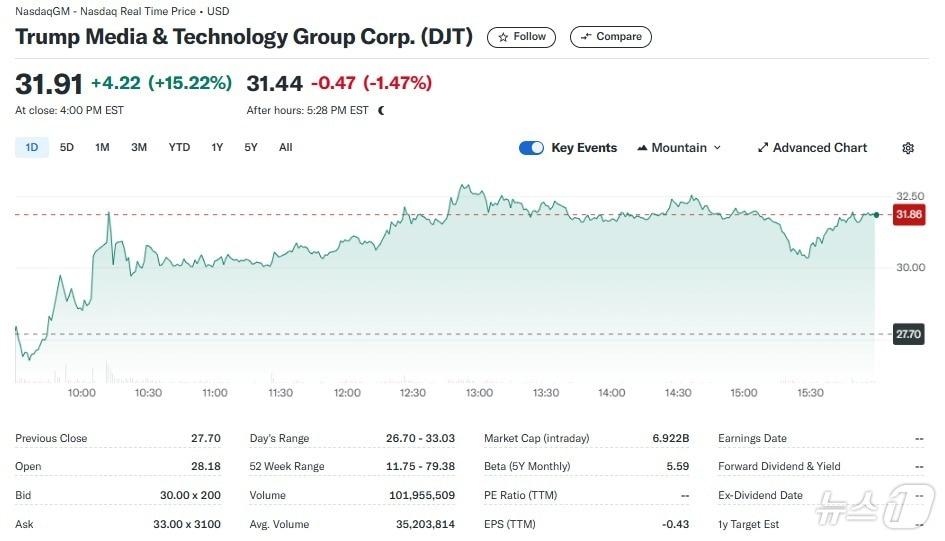
Task: Toggle Key Events switch off
Action: [531, 148]
